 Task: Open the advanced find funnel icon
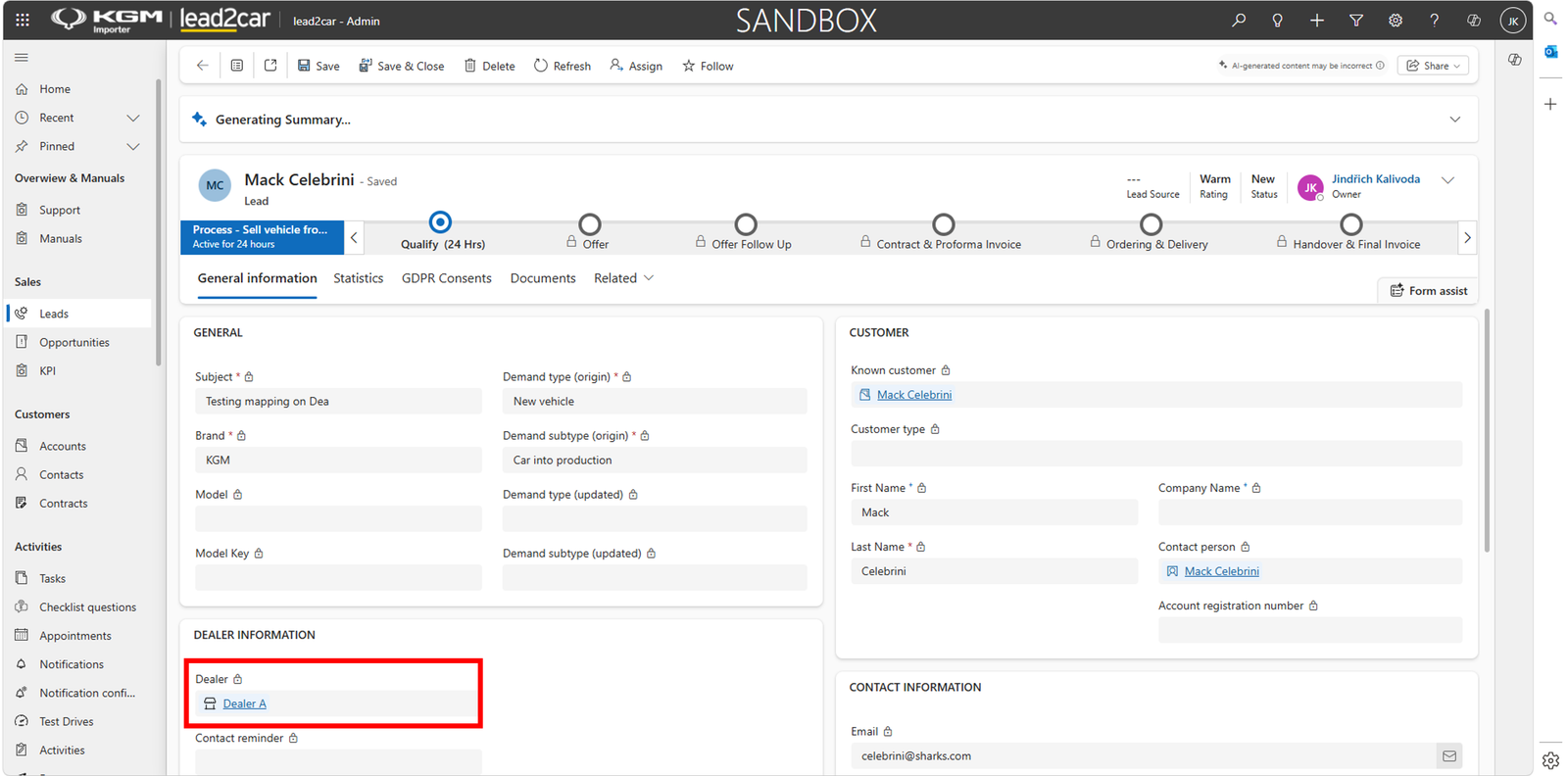(x=1356, y=20)
